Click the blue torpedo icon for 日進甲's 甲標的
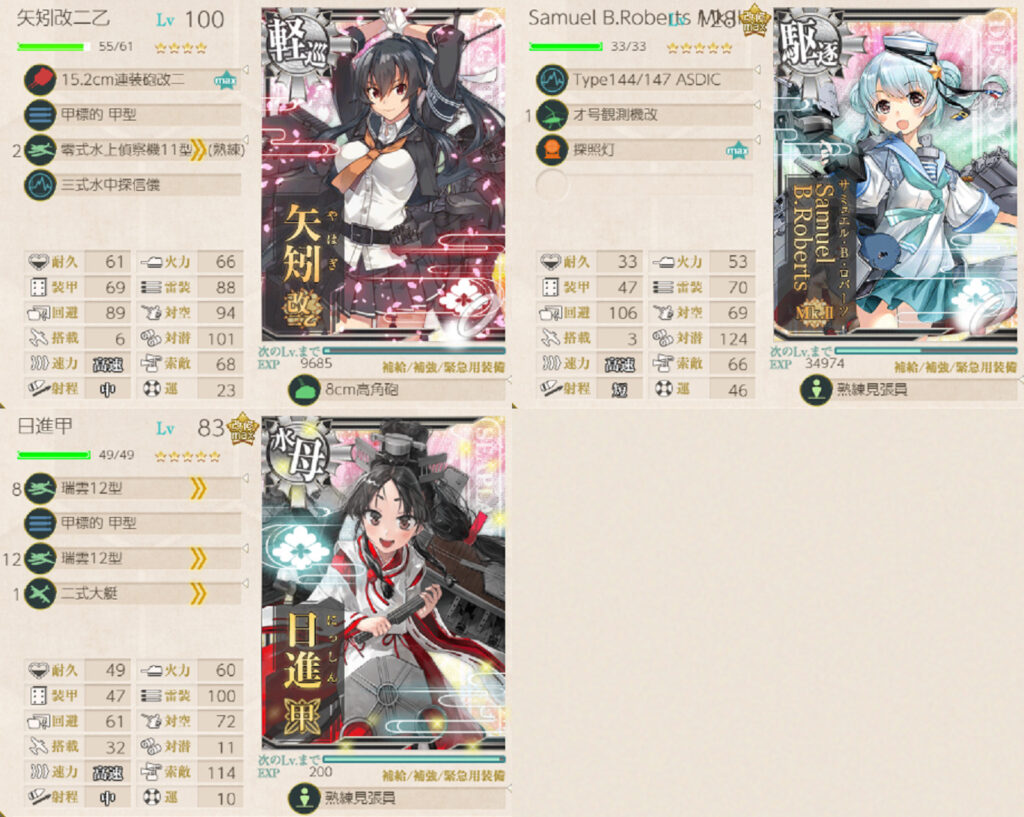This screenshot has height=817, width=1024. click(x=40, y=523)
